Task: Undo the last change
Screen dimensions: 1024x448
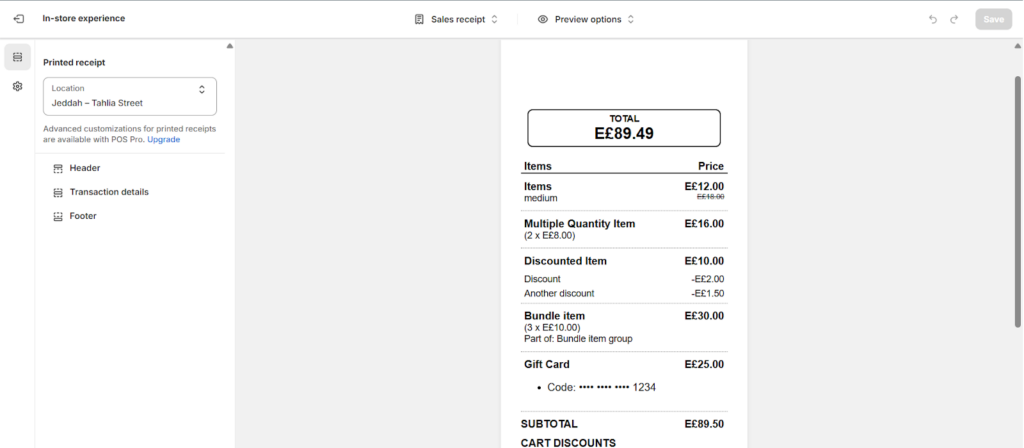Action: [933, 19]
